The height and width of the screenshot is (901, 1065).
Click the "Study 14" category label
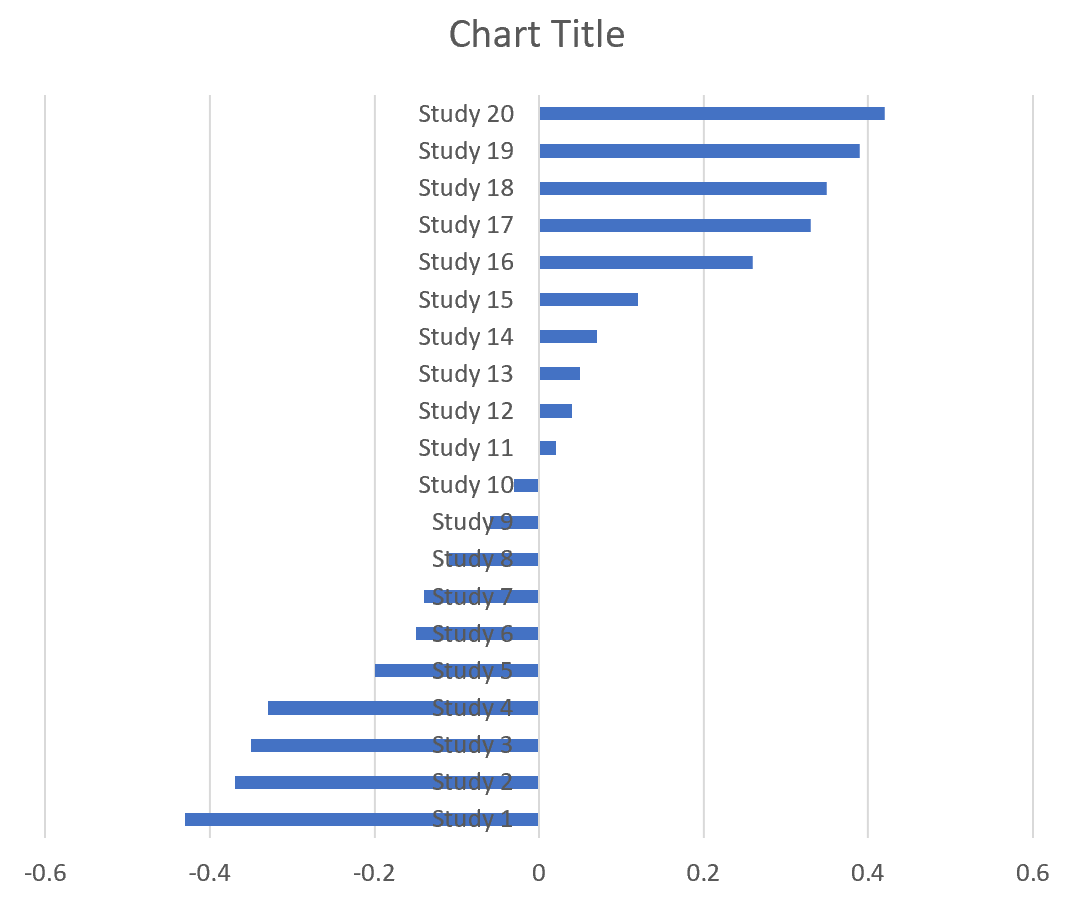[466, 337]
